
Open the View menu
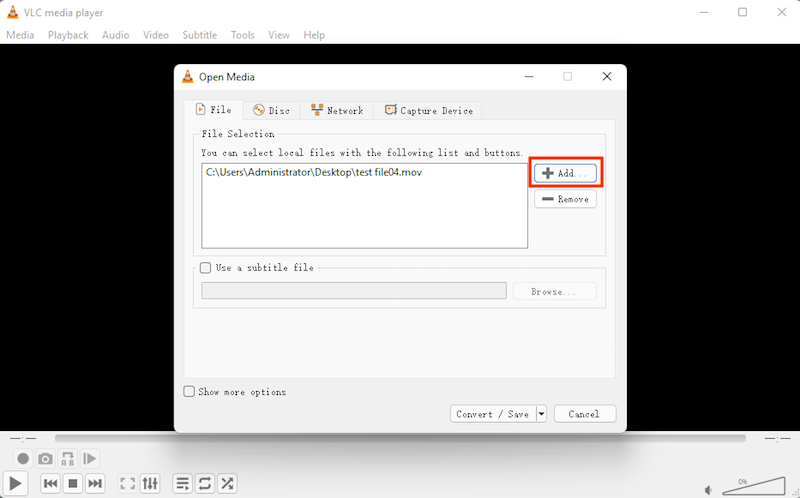tap(279, 35)
